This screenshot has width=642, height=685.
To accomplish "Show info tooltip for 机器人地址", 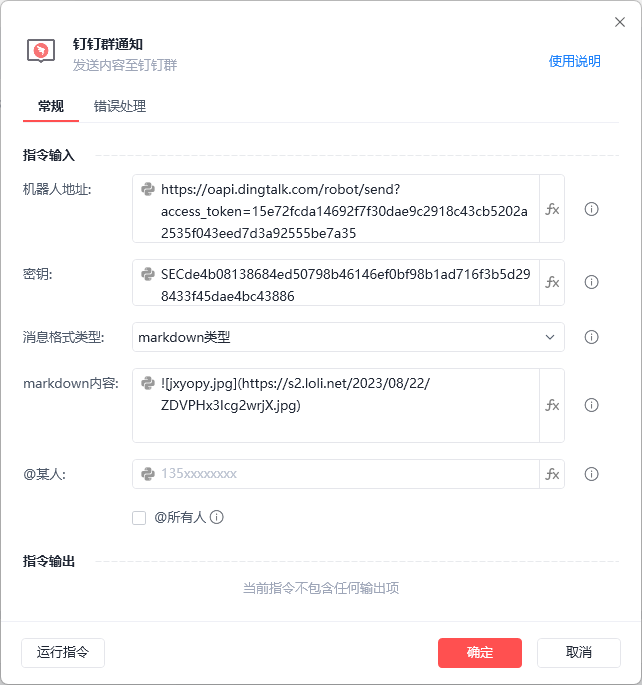I will [x=591, y=209].
